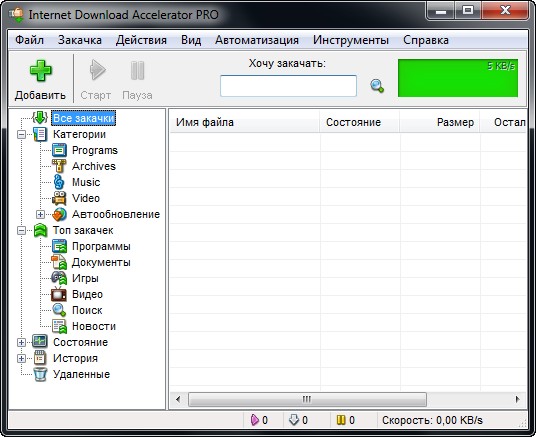The height and width of the screenshot is (437, 536).
Task: Select Все закачки in the tree
Action: pyautogui.click(x=83, y=118)
